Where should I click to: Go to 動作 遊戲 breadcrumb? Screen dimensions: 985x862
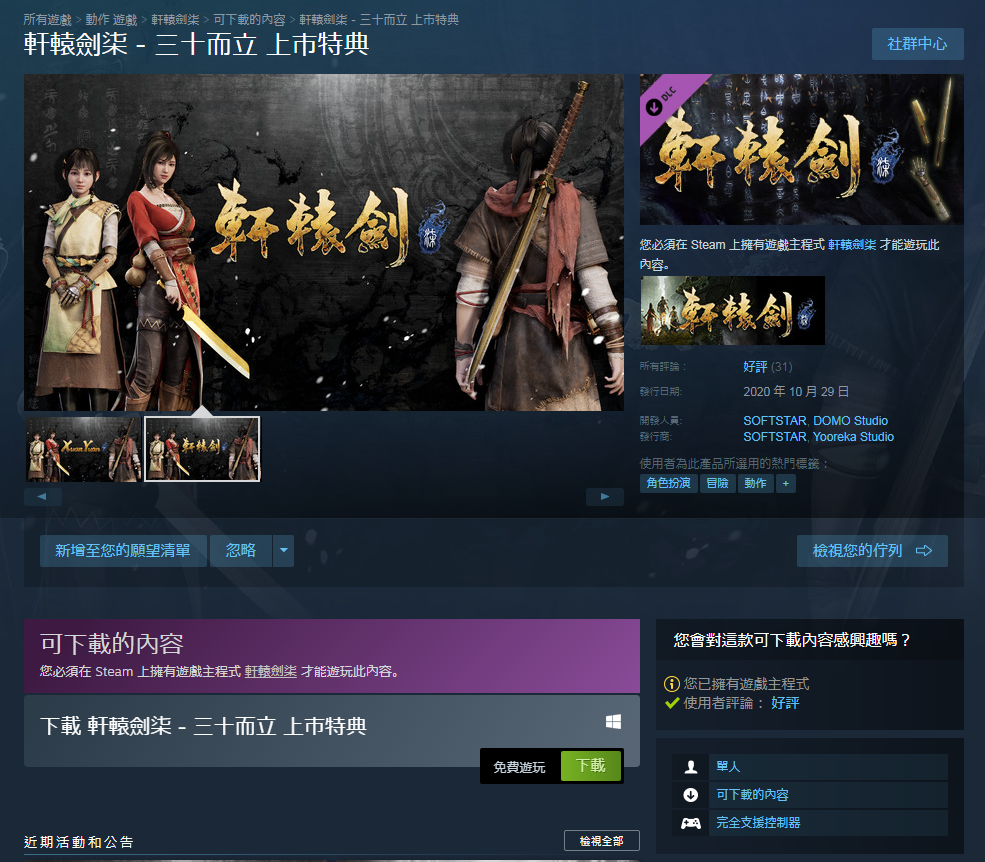point(111,19)
